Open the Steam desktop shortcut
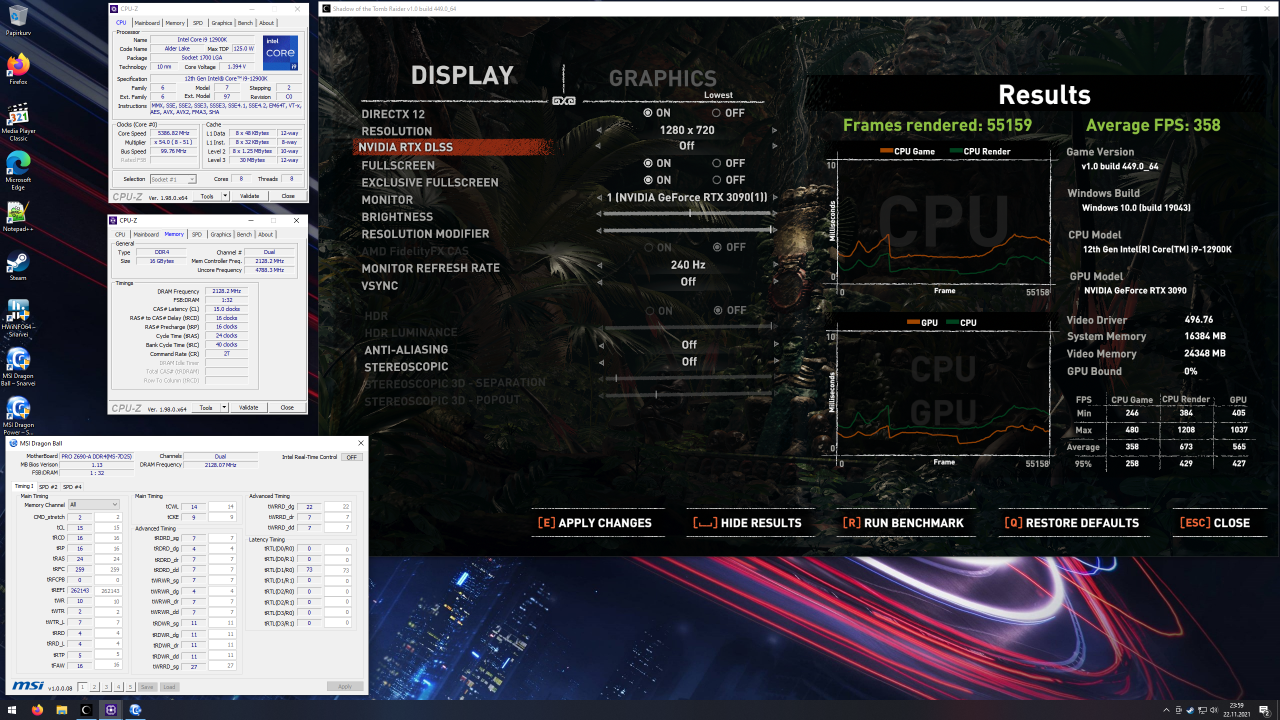This screenshot has width=1280, height=720. 17,262
